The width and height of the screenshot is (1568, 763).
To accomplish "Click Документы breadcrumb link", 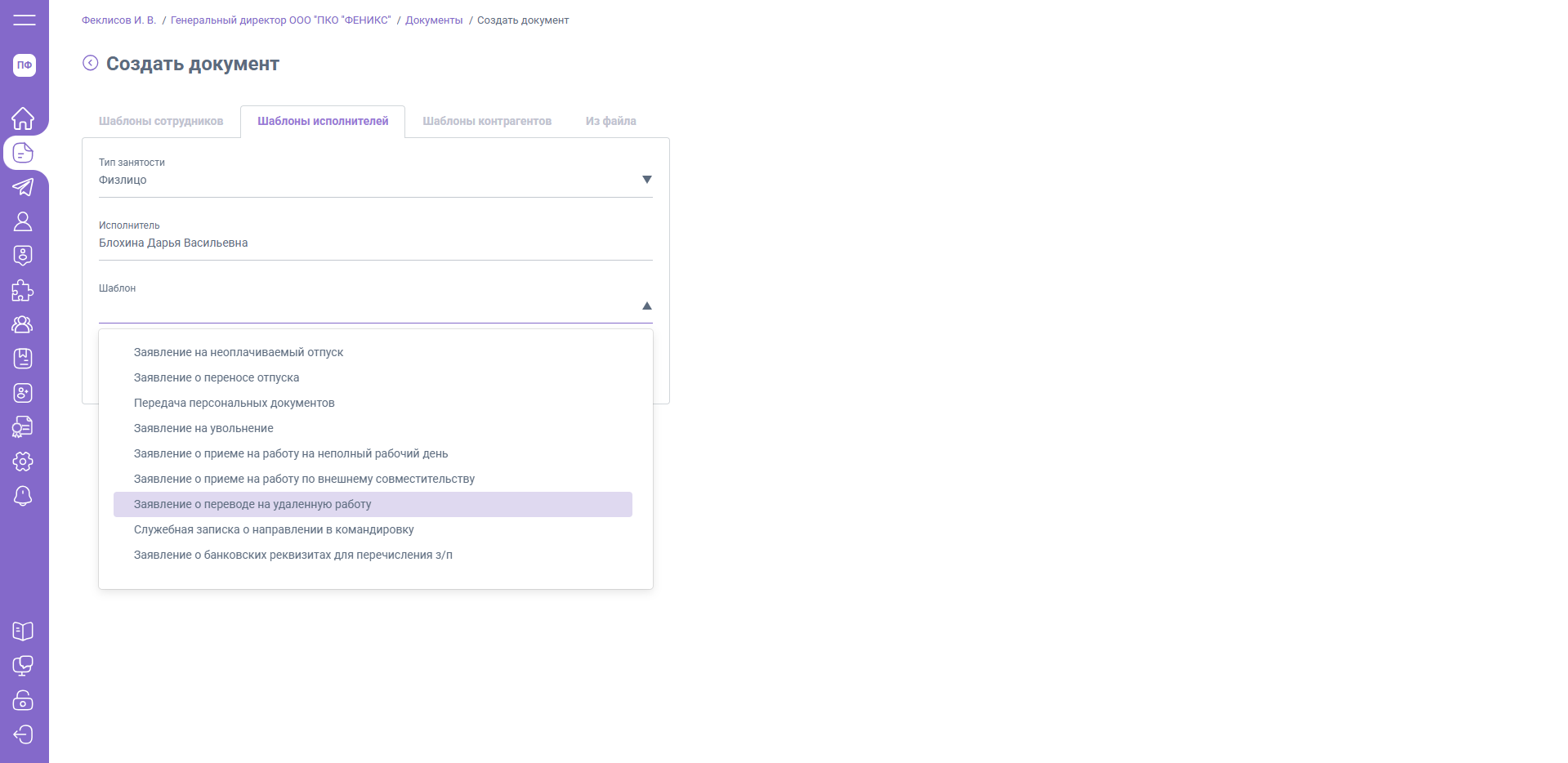I will coord(434,20).
